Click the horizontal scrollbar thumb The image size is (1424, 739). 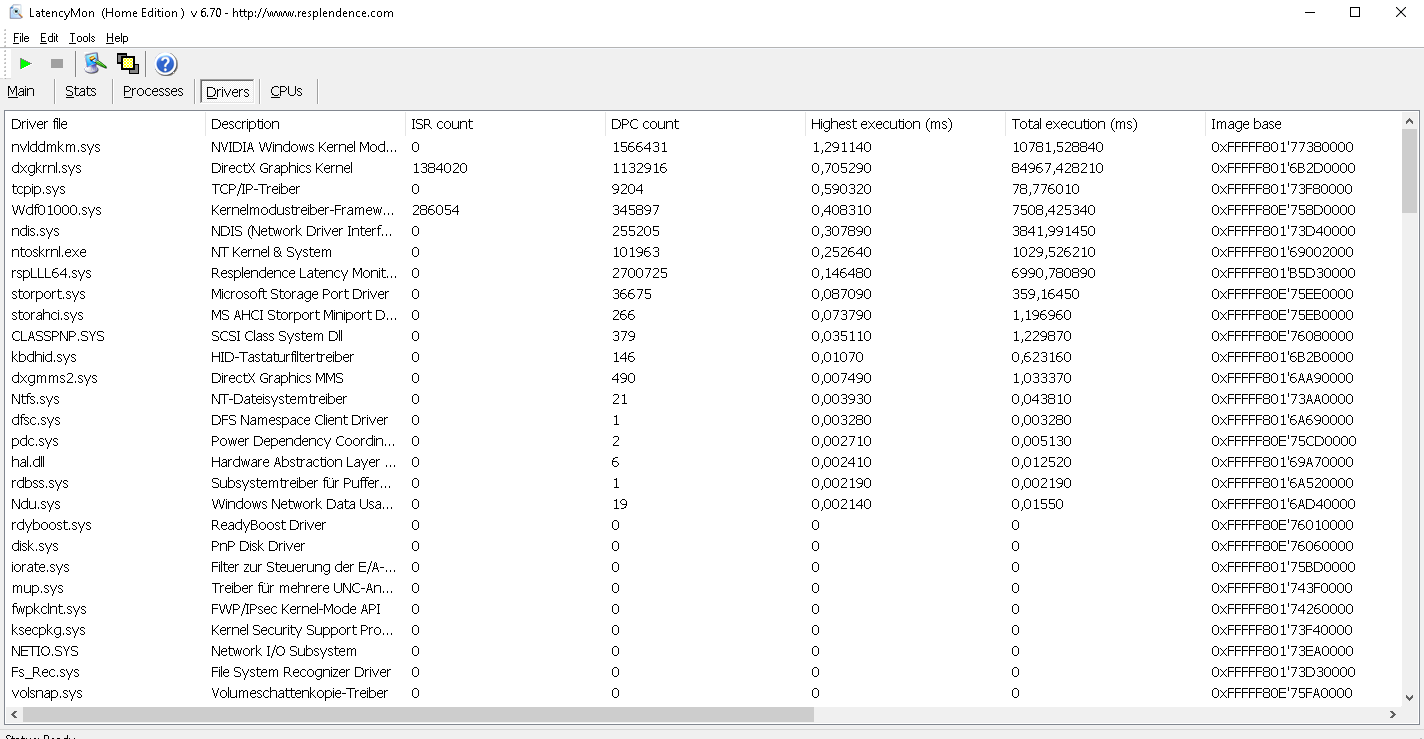[418, 715]
